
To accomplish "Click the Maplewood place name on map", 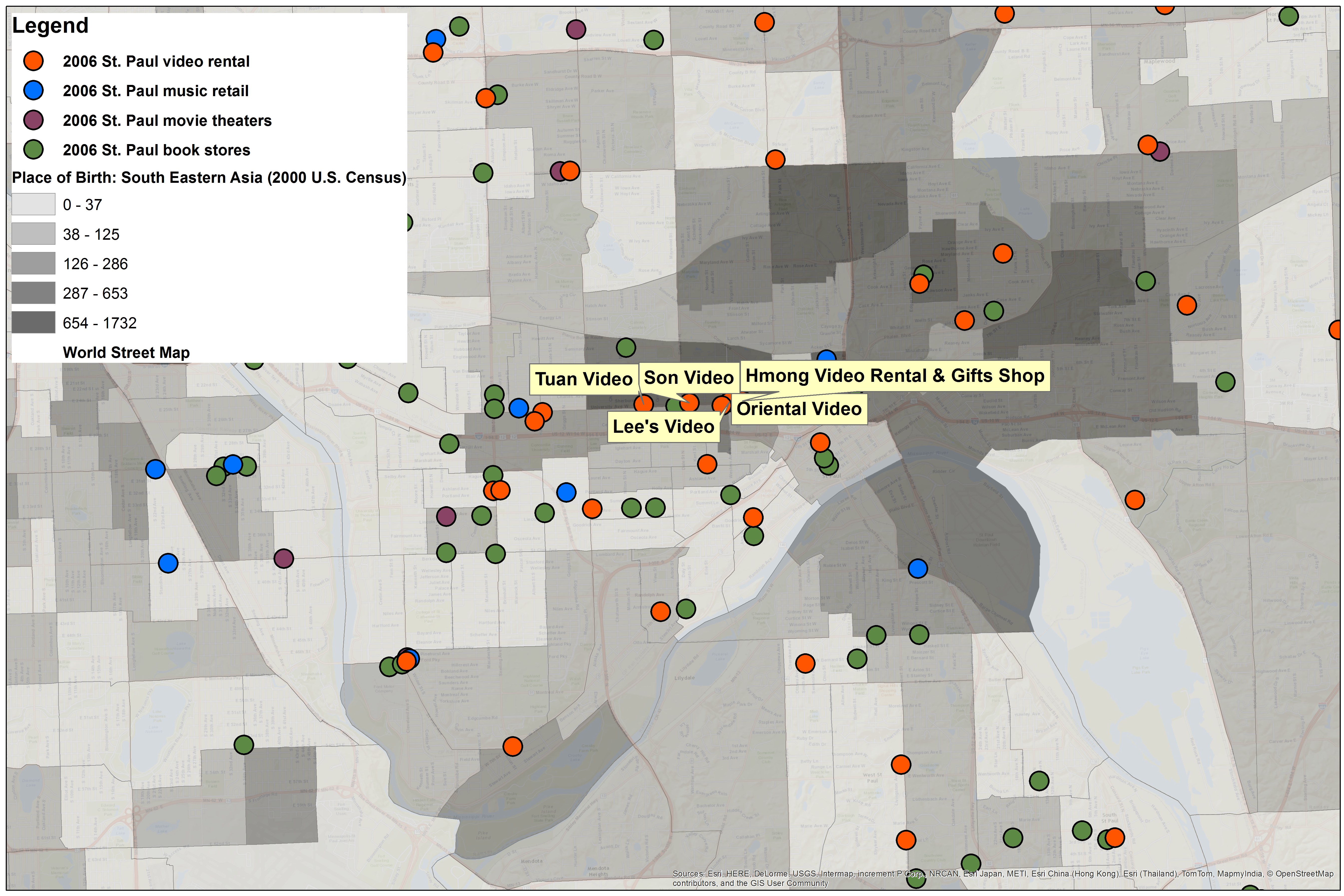I will (x=1159, y=61).
